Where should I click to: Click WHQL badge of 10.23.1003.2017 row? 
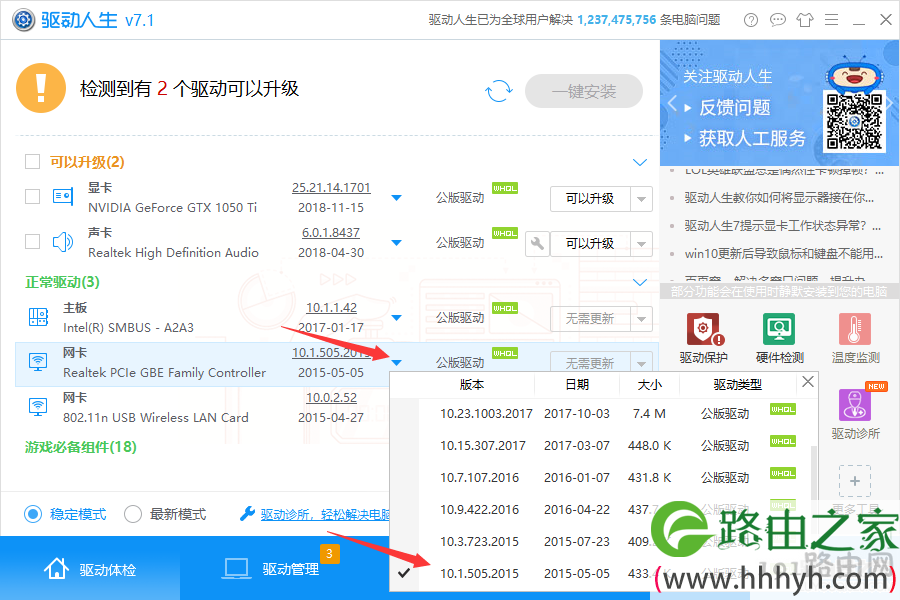point(783,410)
